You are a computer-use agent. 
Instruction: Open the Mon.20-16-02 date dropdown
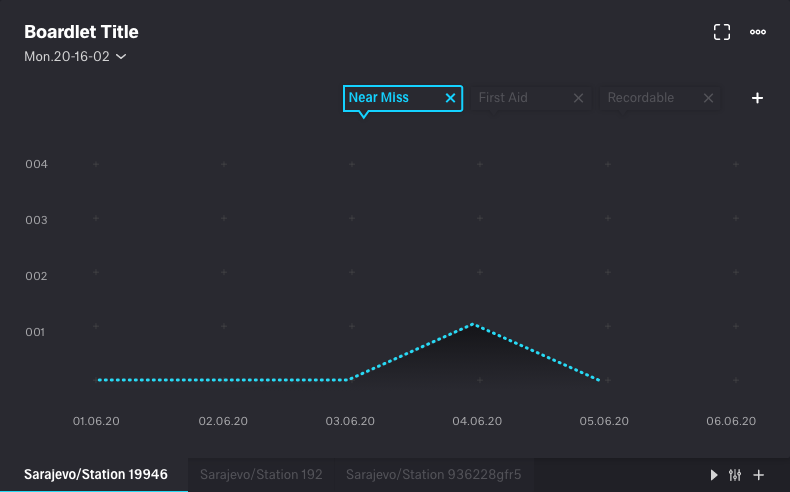[x=76, y=57]
